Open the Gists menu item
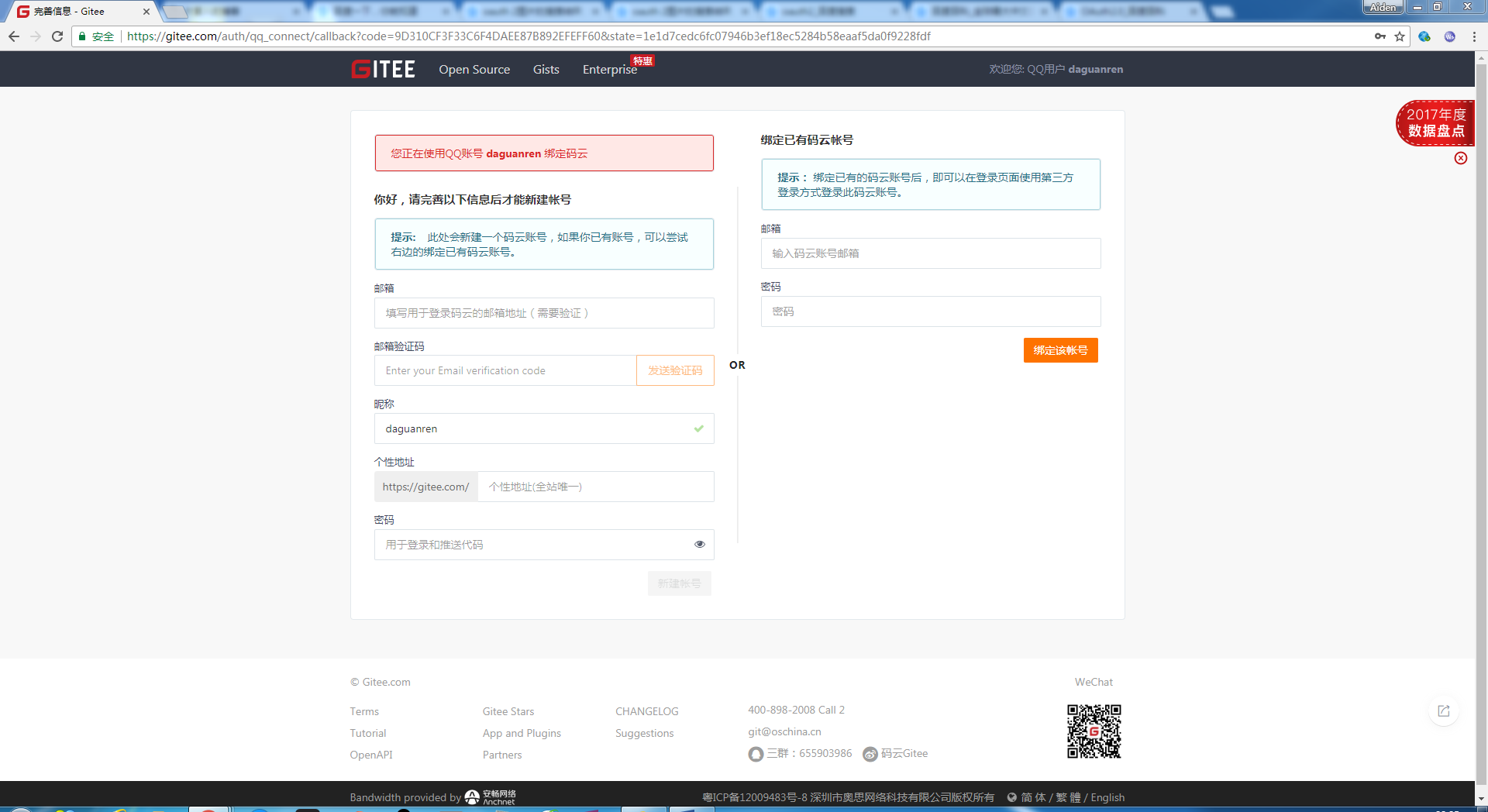 click(546, 70)
